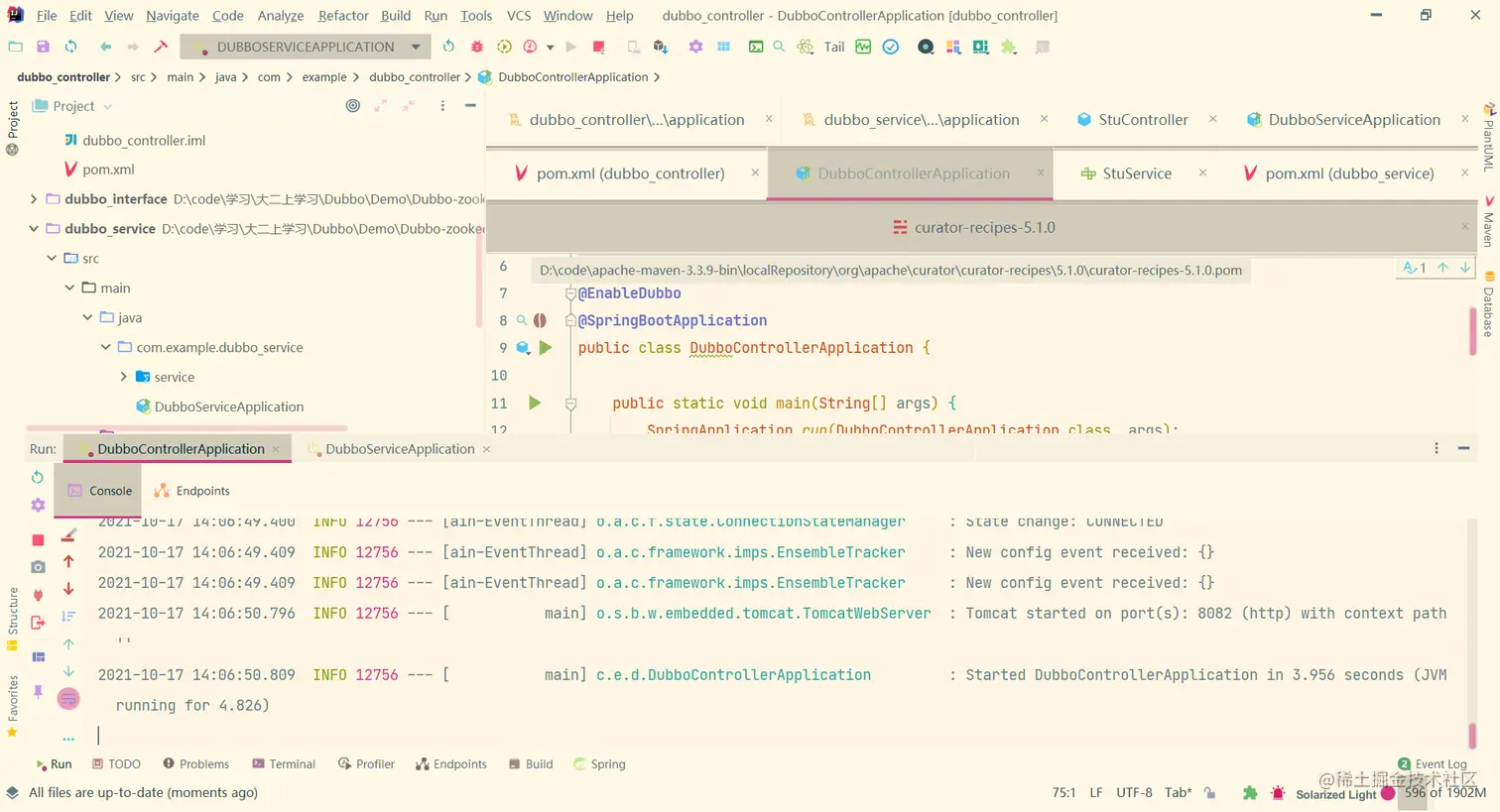Hide the Project panel with minimize icon
This screenshot has width=1500, height=812.
(470, 105)
